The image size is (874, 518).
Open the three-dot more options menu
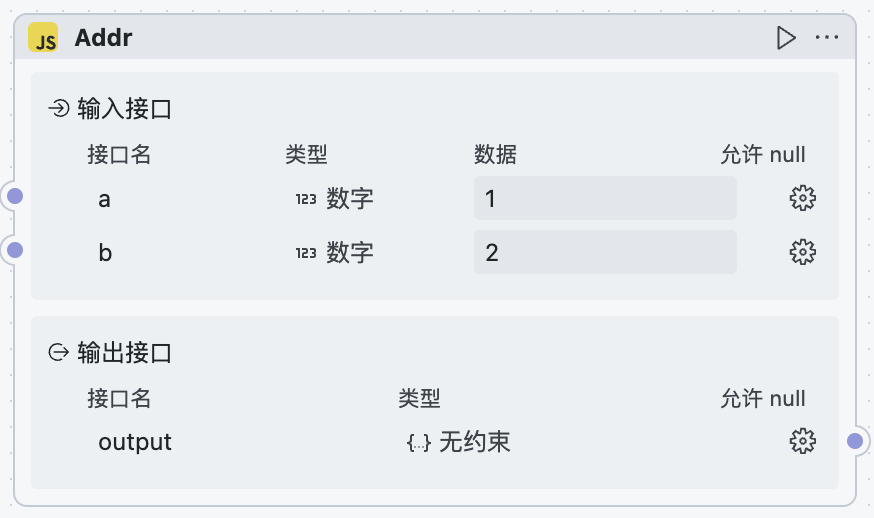click(x=827, y=38)
